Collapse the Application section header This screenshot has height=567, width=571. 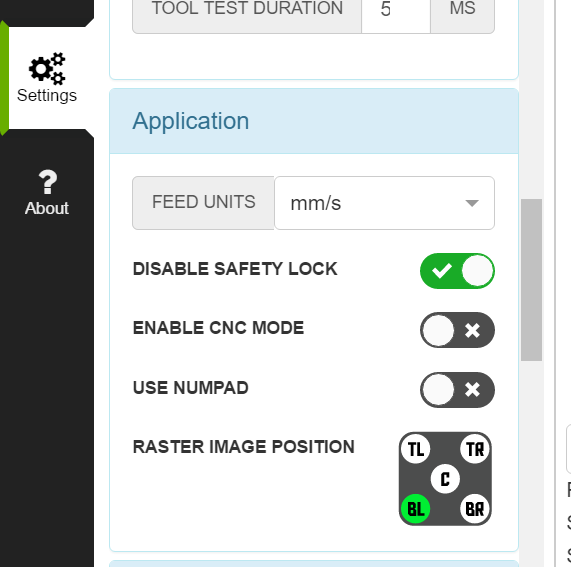coord(314,121)
